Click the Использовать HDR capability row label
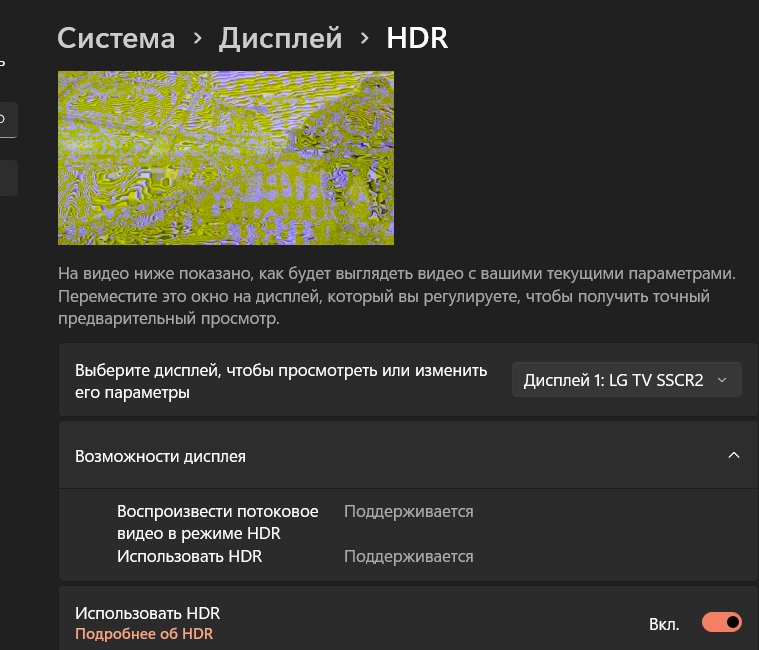759x650 pixels. point(189,556)
